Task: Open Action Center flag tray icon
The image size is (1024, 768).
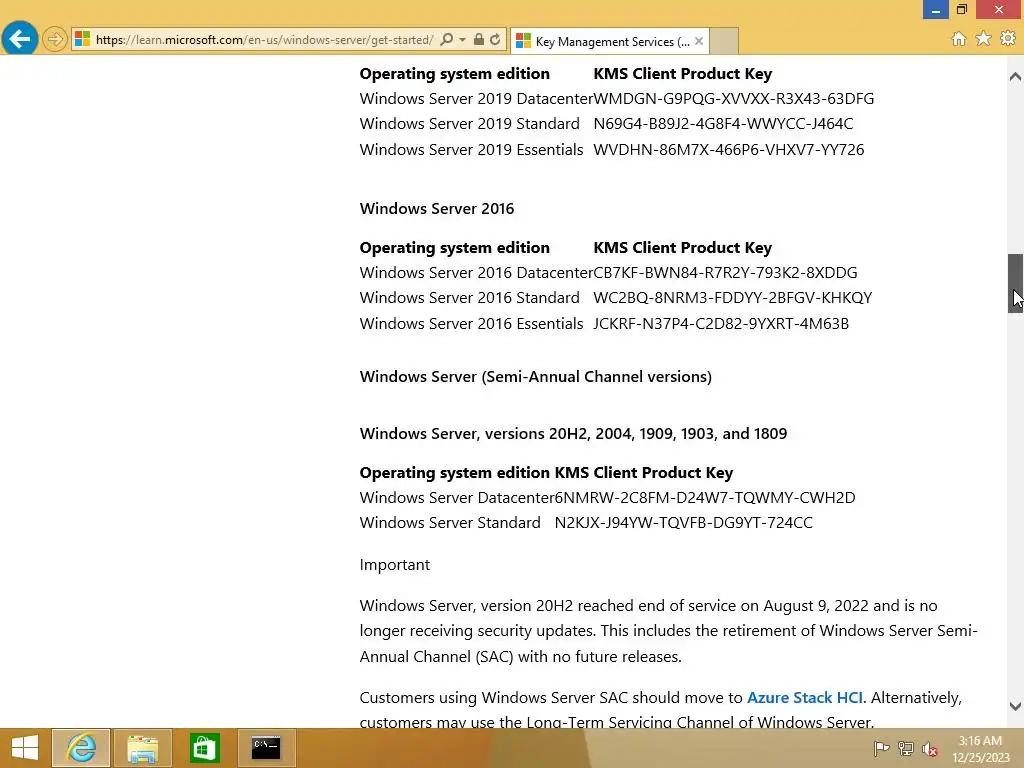Action: (x=881, y=748)
